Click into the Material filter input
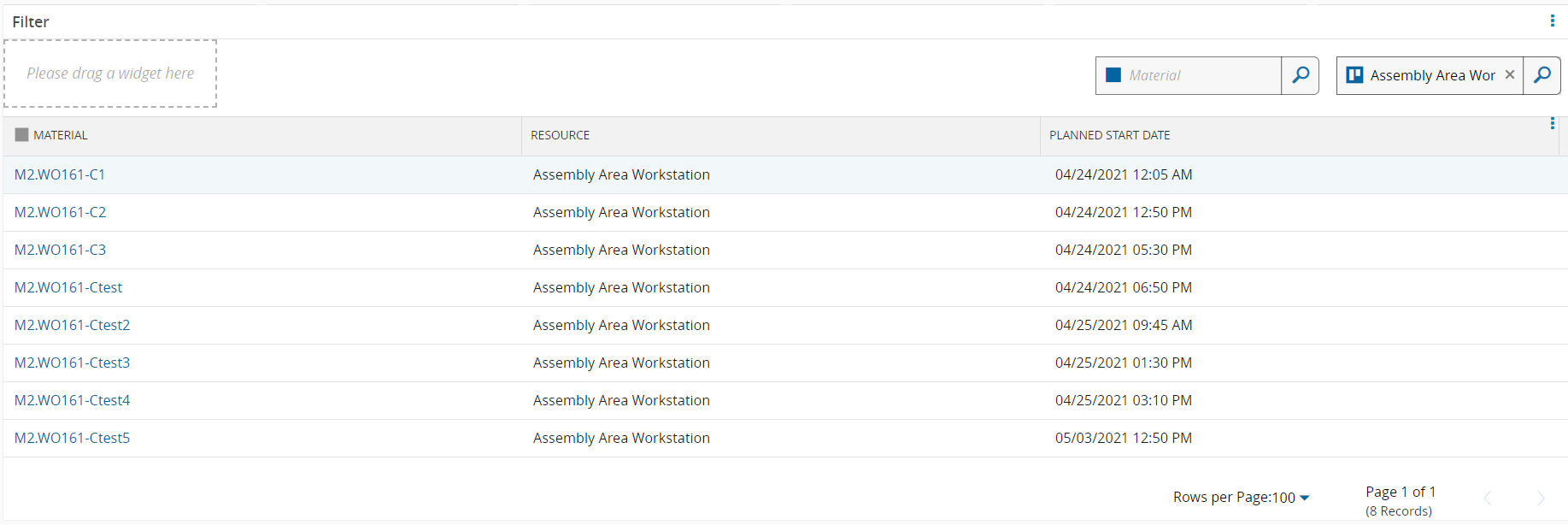Screen dimensions: 1568x525 coord(1201,75)
